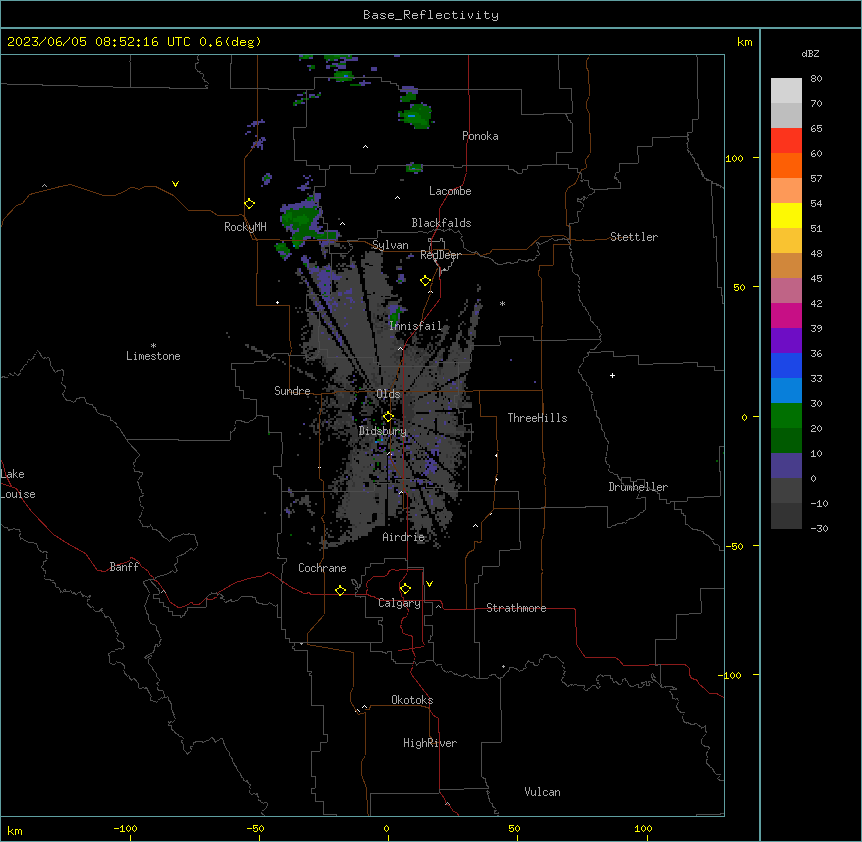Screen dimensions: 862x842
Task: Click the Calgary city label
Action: (400, 603)
